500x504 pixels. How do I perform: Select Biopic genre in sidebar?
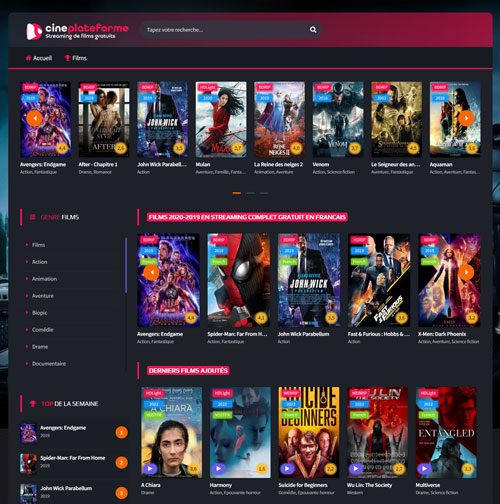[39, 313]
